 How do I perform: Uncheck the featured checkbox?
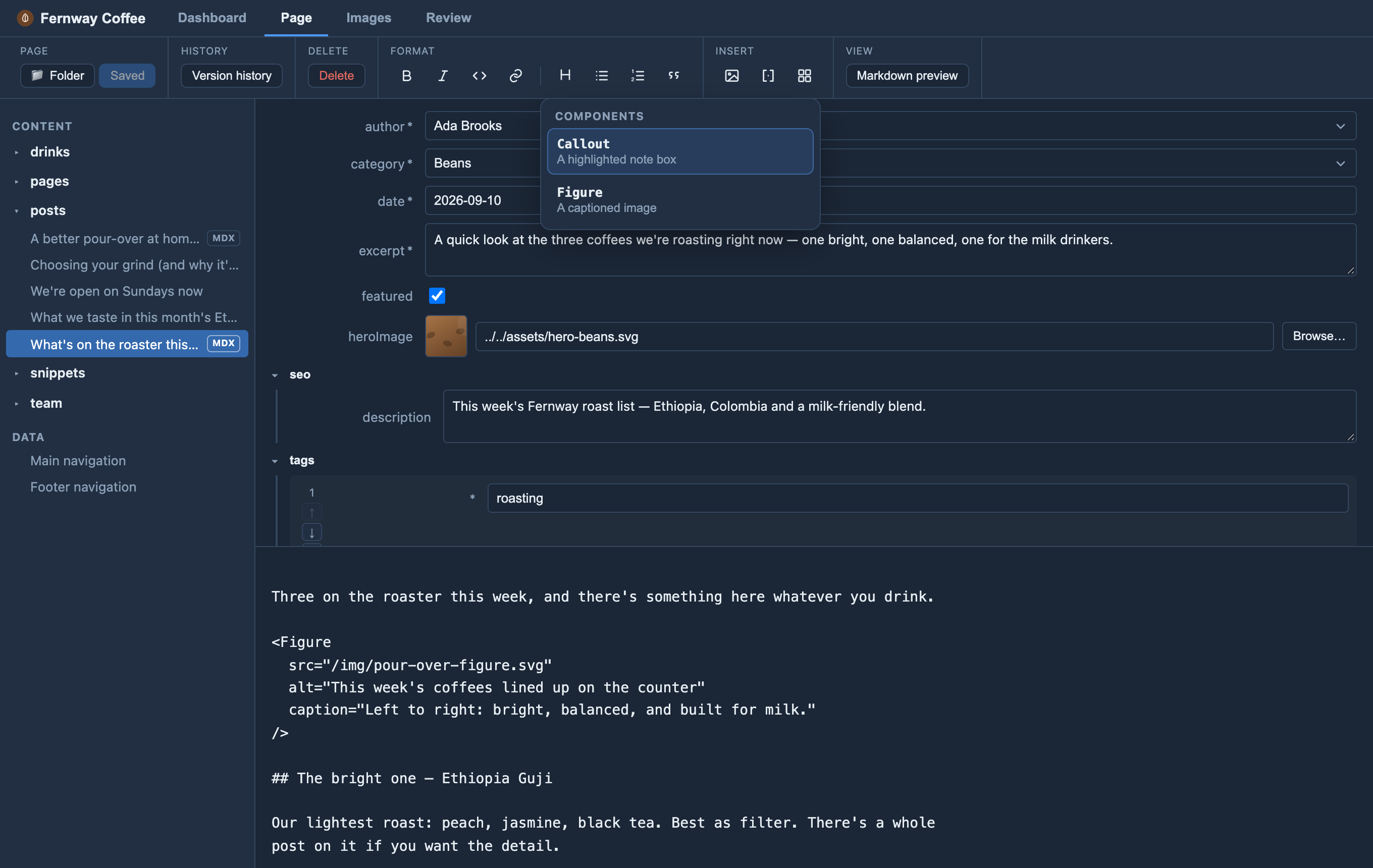pyautogui.click(x=437, y=295)
